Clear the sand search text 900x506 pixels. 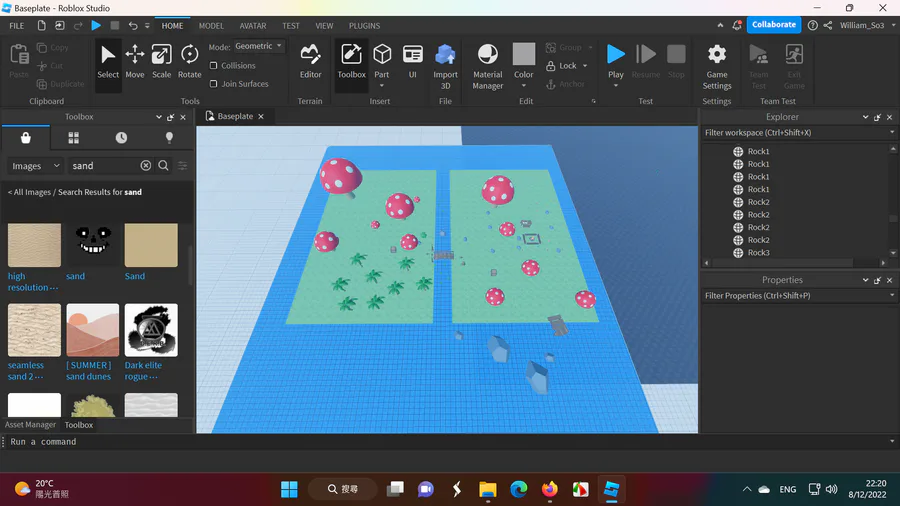coord(146,165)
